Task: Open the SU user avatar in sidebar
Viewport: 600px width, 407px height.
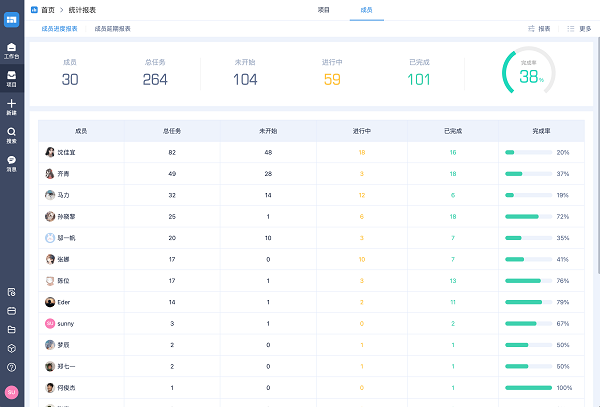Action: [11, 392]
